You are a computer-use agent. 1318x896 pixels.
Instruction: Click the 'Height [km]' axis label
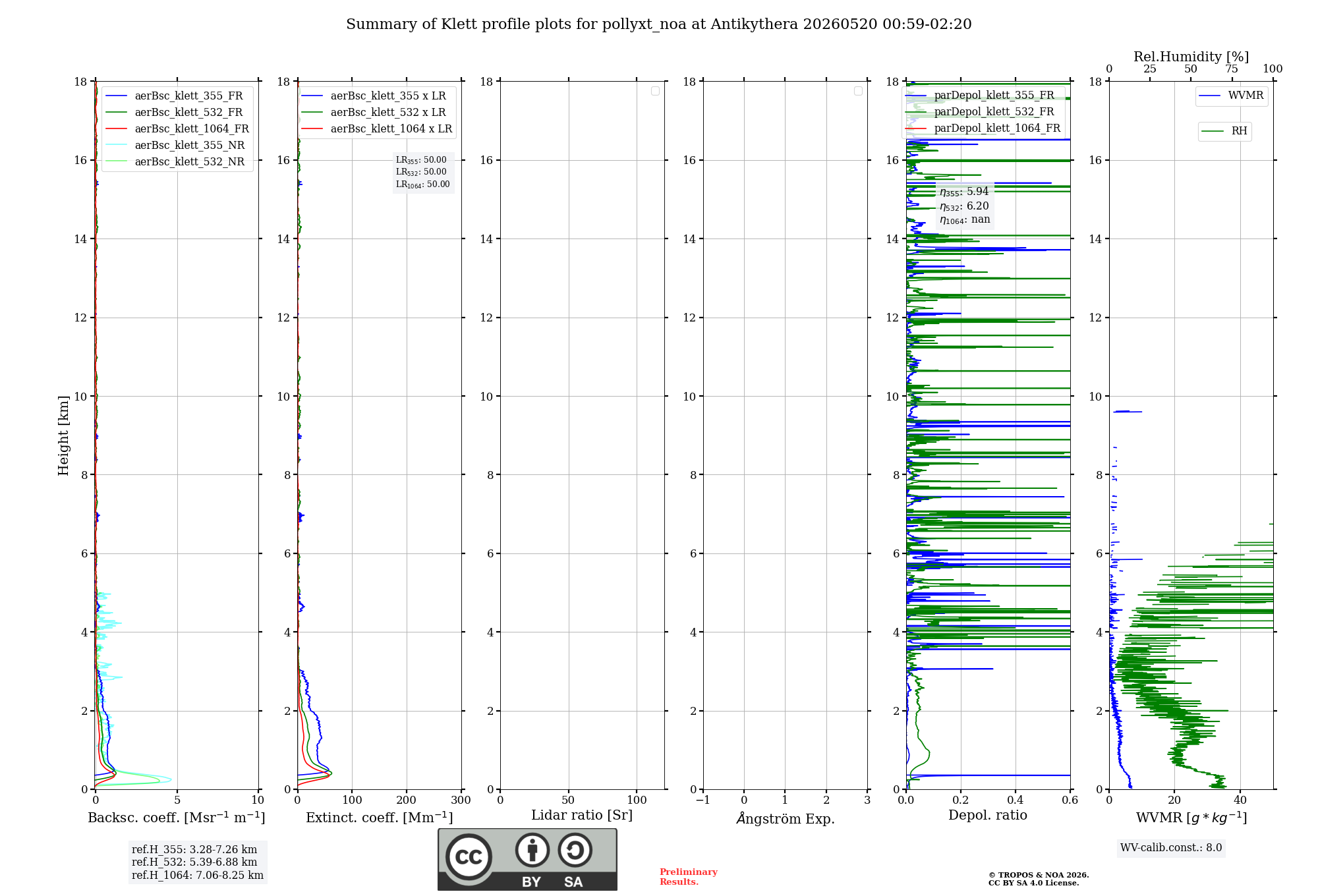click(x=63, y=435)
